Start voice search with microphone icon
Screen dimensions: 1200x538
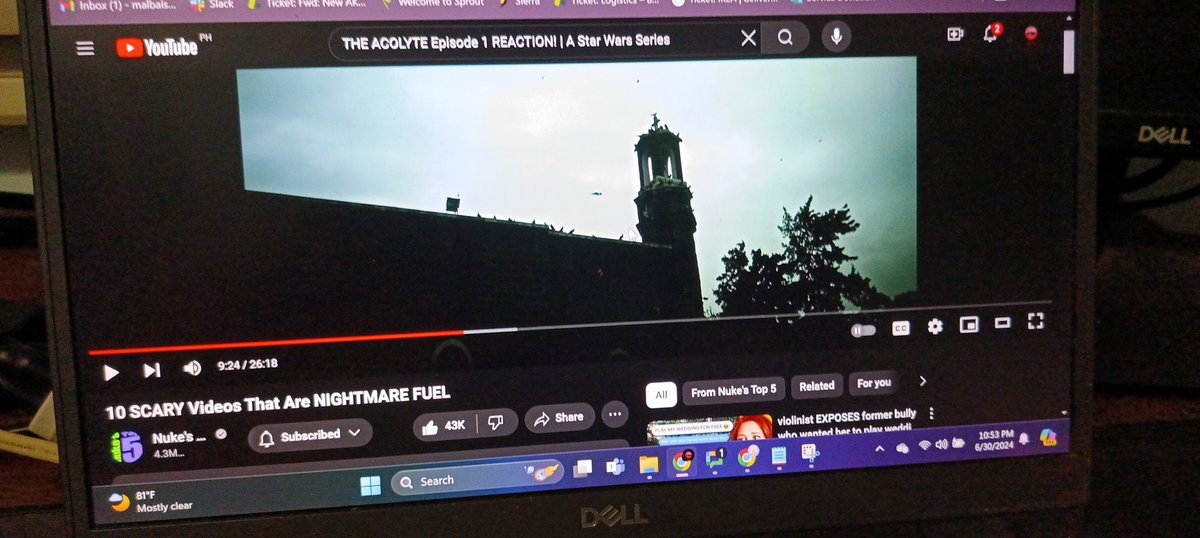[836, 37]
